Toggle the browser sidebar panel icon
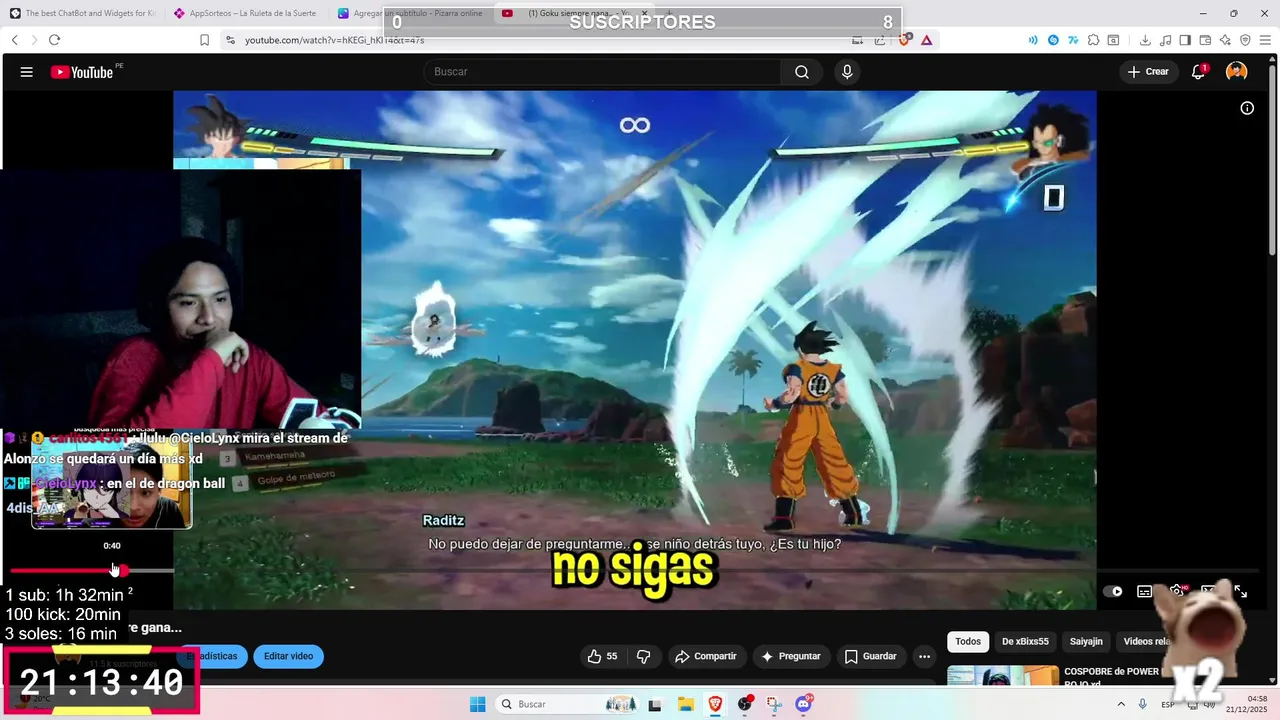 tap(1185, 40)
